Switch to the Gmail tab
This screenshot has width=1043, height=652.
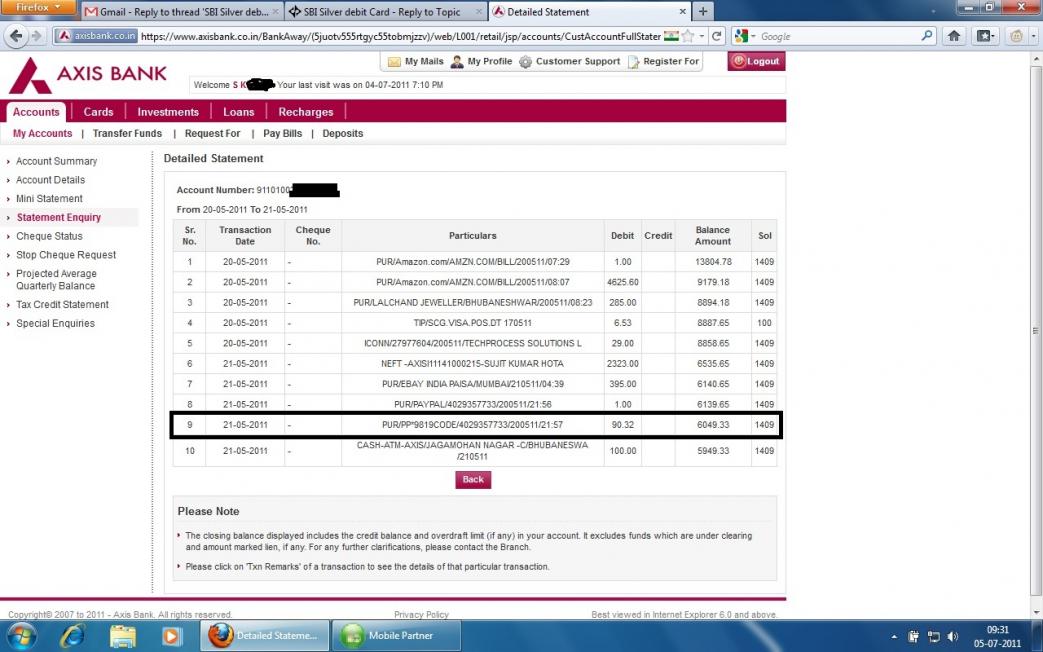click(182, 11)
